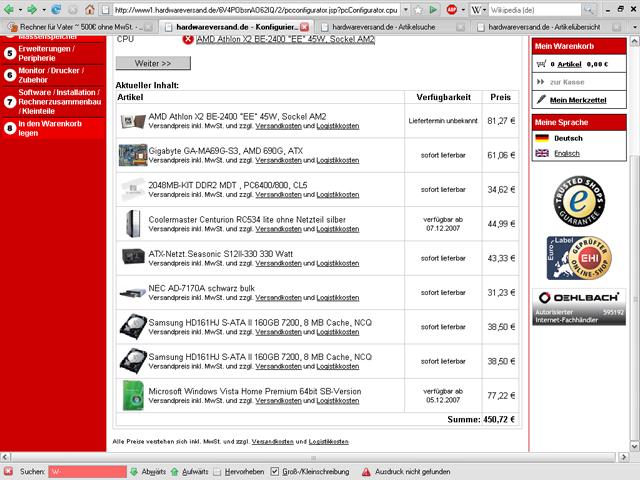
Task: Bookmark page with the star icon
Action: 418,9
